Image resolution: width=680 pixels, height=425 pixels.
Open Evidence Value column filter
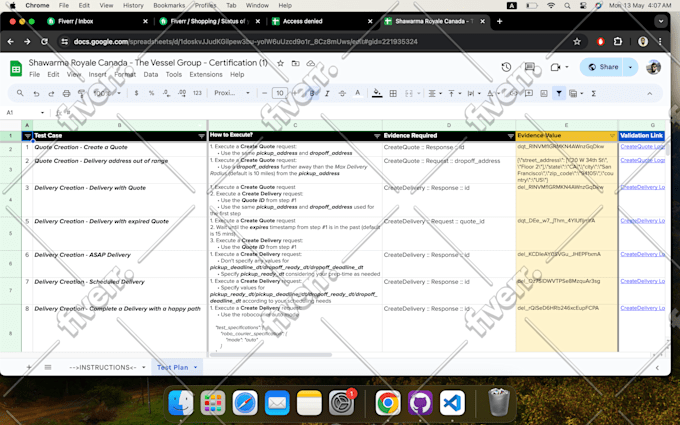coord(612,136)
